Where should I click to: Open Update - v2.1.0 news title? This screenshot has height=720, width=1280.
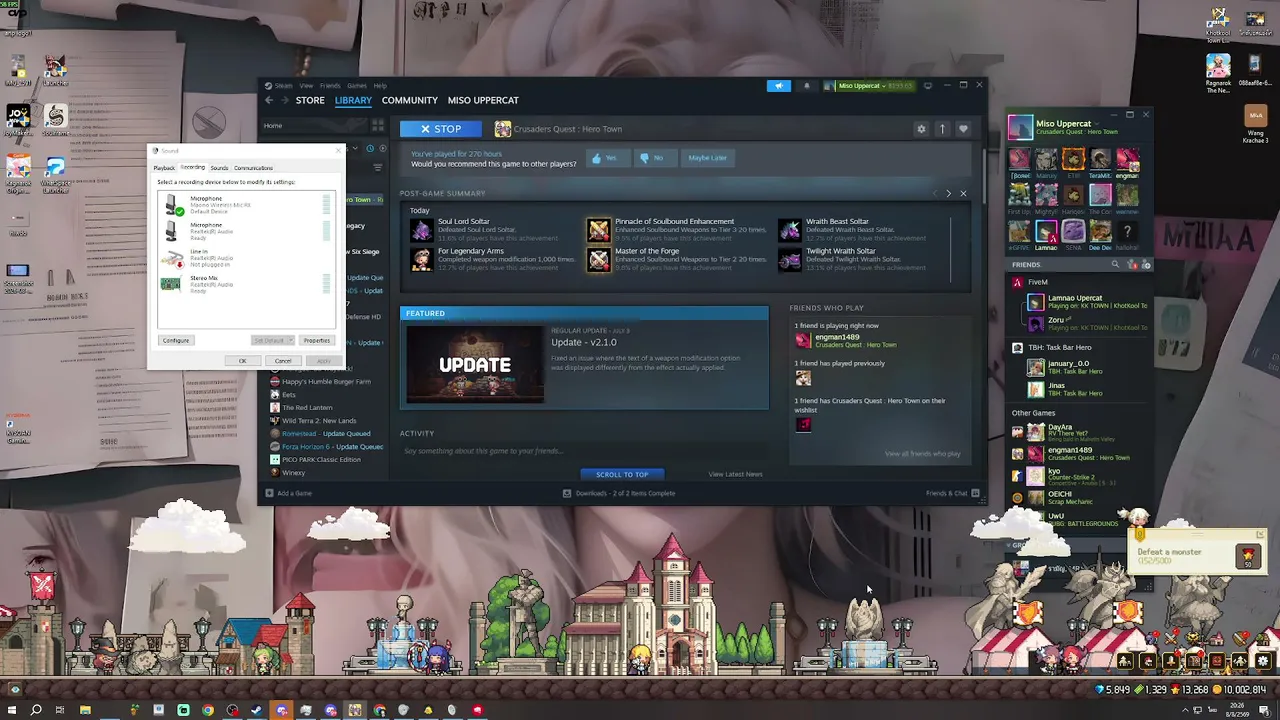[584, 342]
